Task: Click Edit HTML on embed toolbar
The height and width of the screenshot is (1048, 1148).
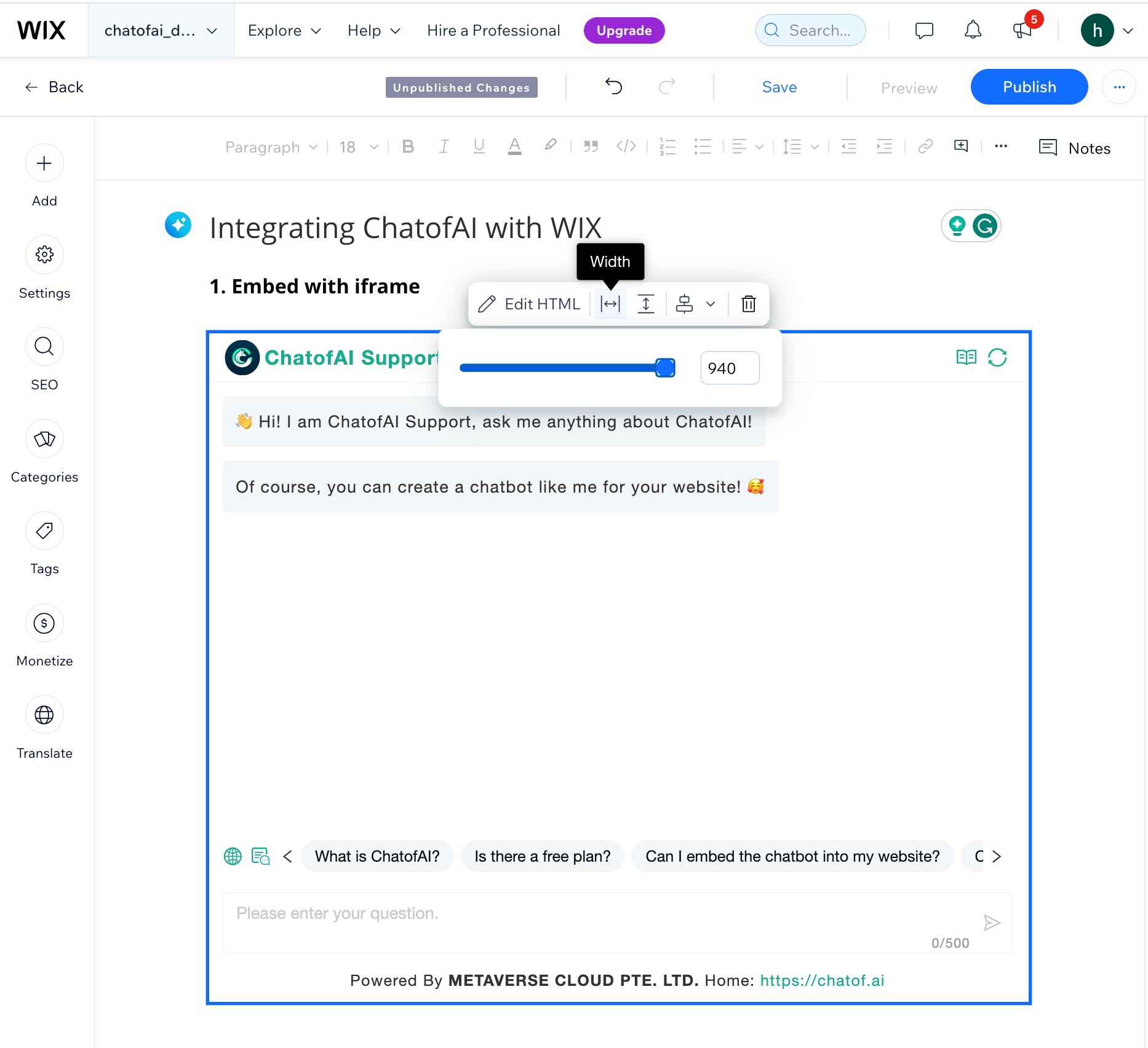Action: tap(529, 304)
